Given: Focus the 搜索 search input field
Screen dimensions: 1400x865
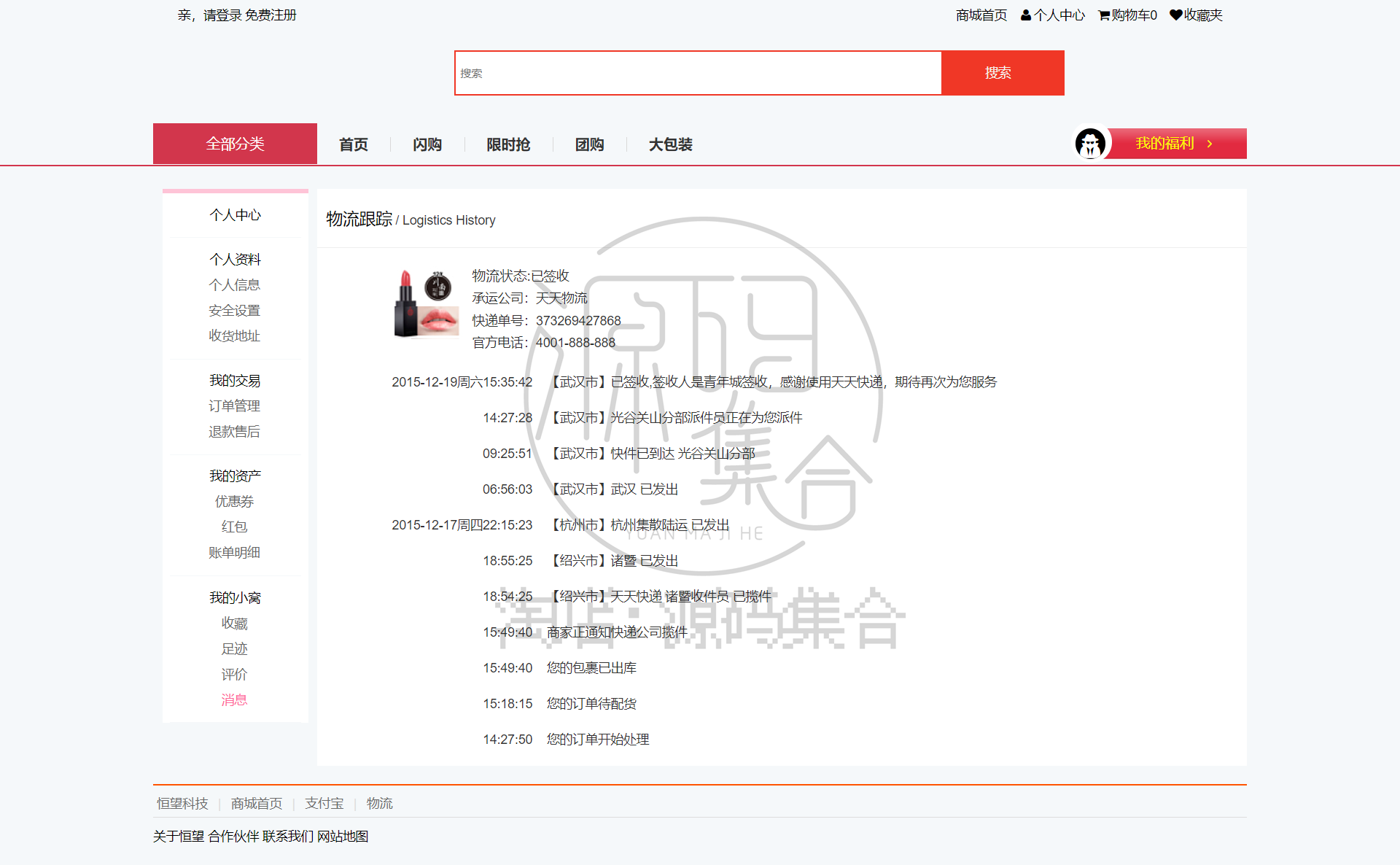Looking at the screenshot, I should pos(698,73).
